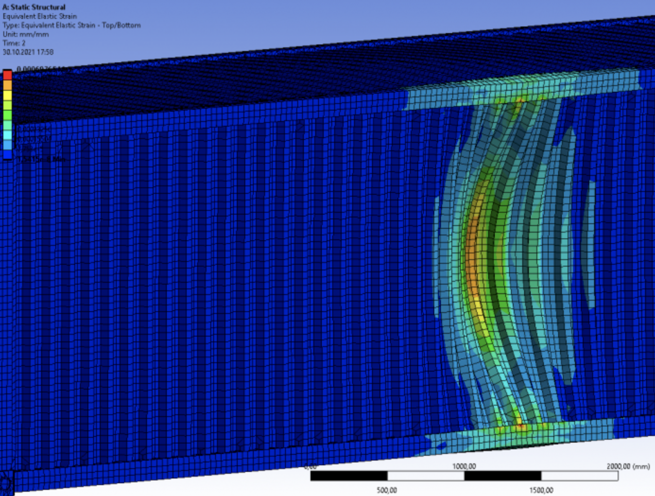Click the 1000,00 scale ruler label
This screenshot has width=655, height=496.
click(463, 466)
